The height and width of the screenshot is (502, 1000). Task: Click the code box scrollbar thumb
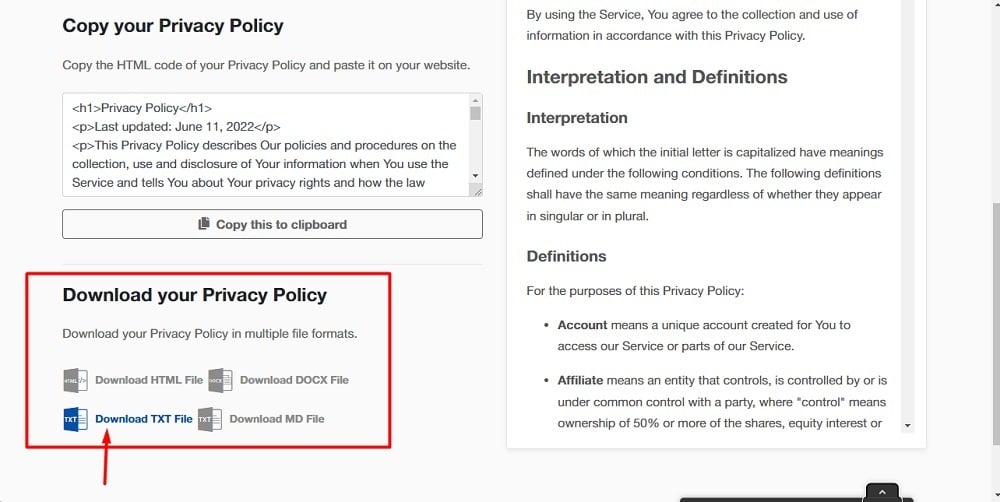coord(475,113)
